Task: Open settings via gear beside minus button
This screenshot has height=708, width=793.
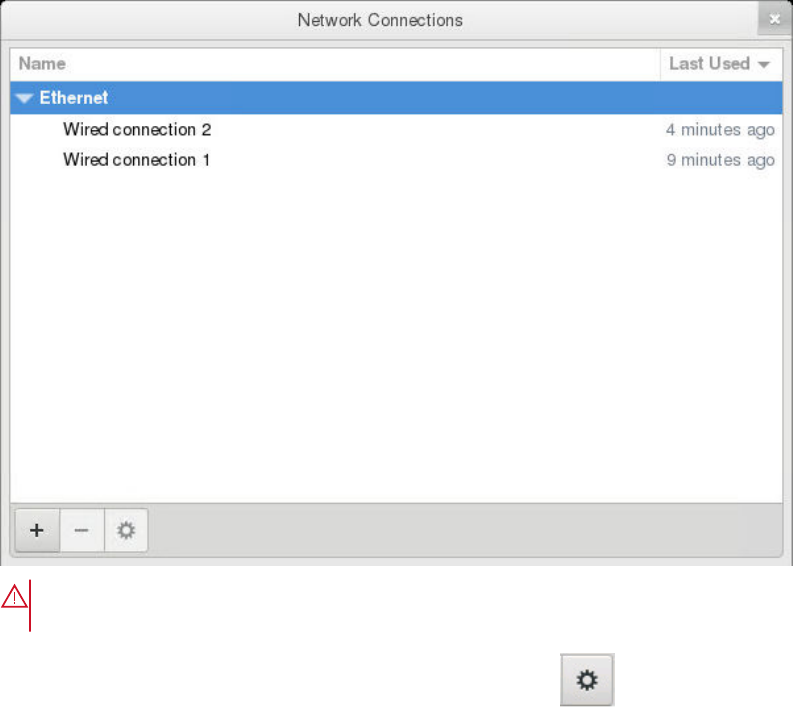Action: [x=126, y=530]
